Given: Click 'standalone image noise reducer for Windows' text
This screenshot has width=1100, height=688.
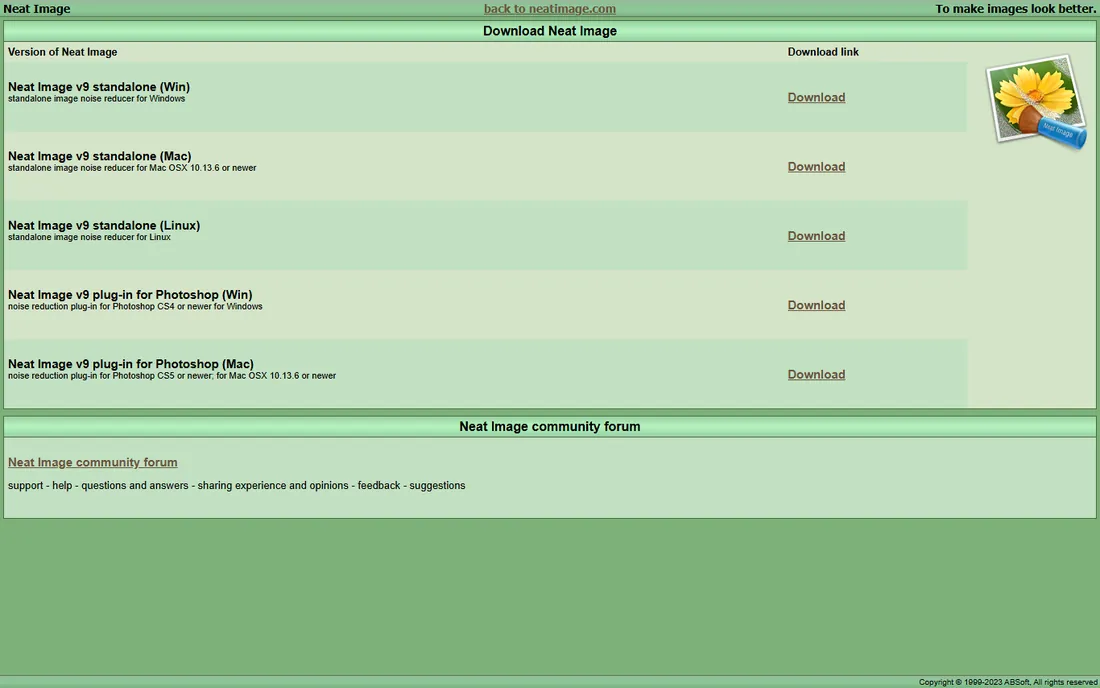Looking at the screenshot, I should tap(97, 99).
